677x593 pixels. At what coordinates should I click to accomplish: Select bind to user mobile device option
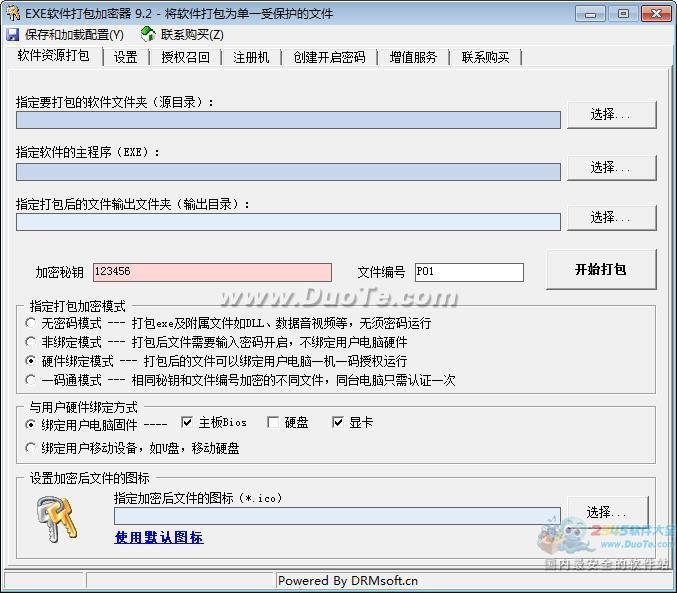[x=32, y=448]
